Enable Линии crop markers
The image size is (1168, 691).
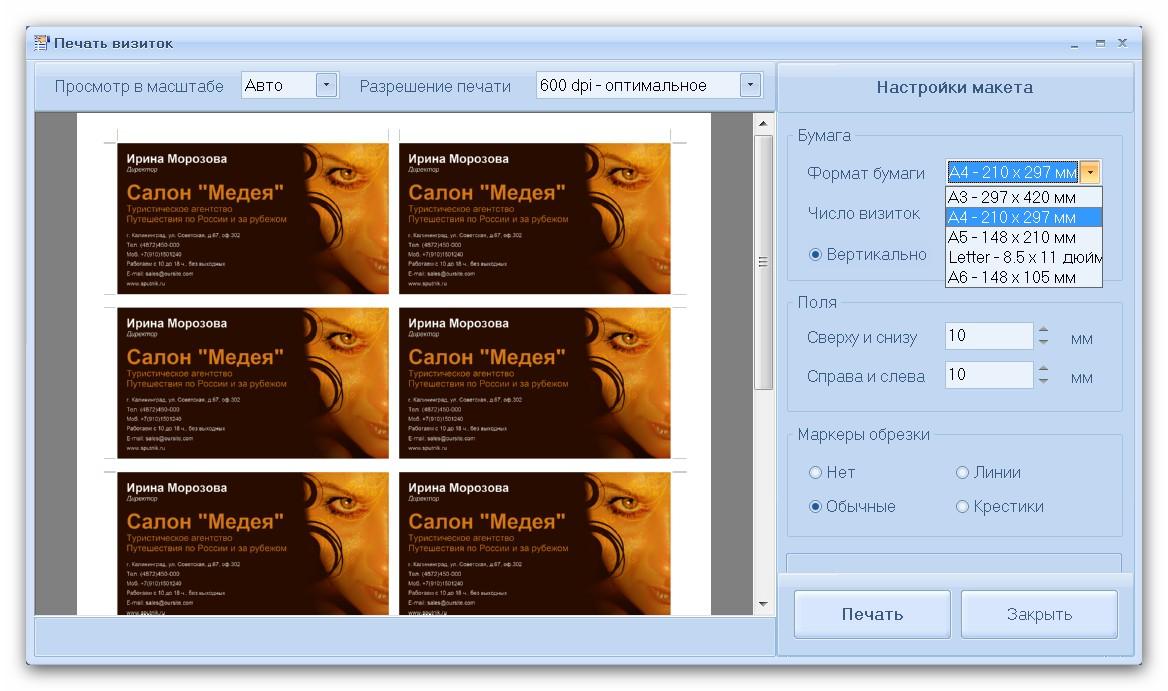962,473
